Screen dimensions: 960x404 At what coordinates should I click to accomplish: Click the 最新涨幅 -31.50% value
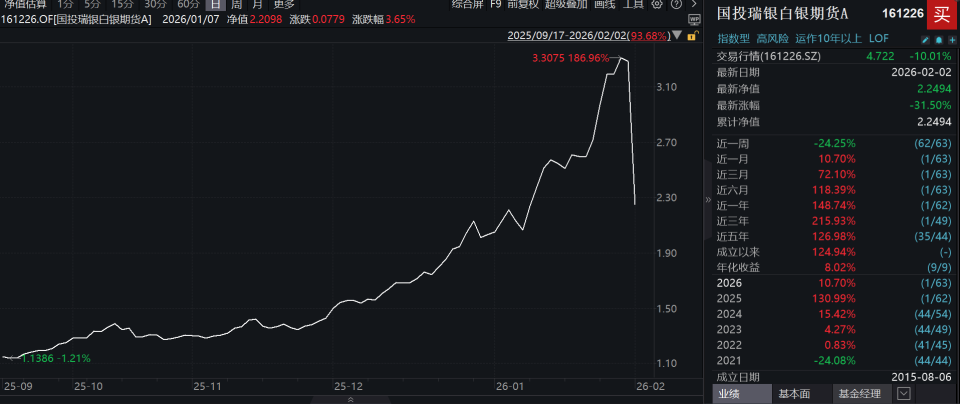(x=930, y=105)
